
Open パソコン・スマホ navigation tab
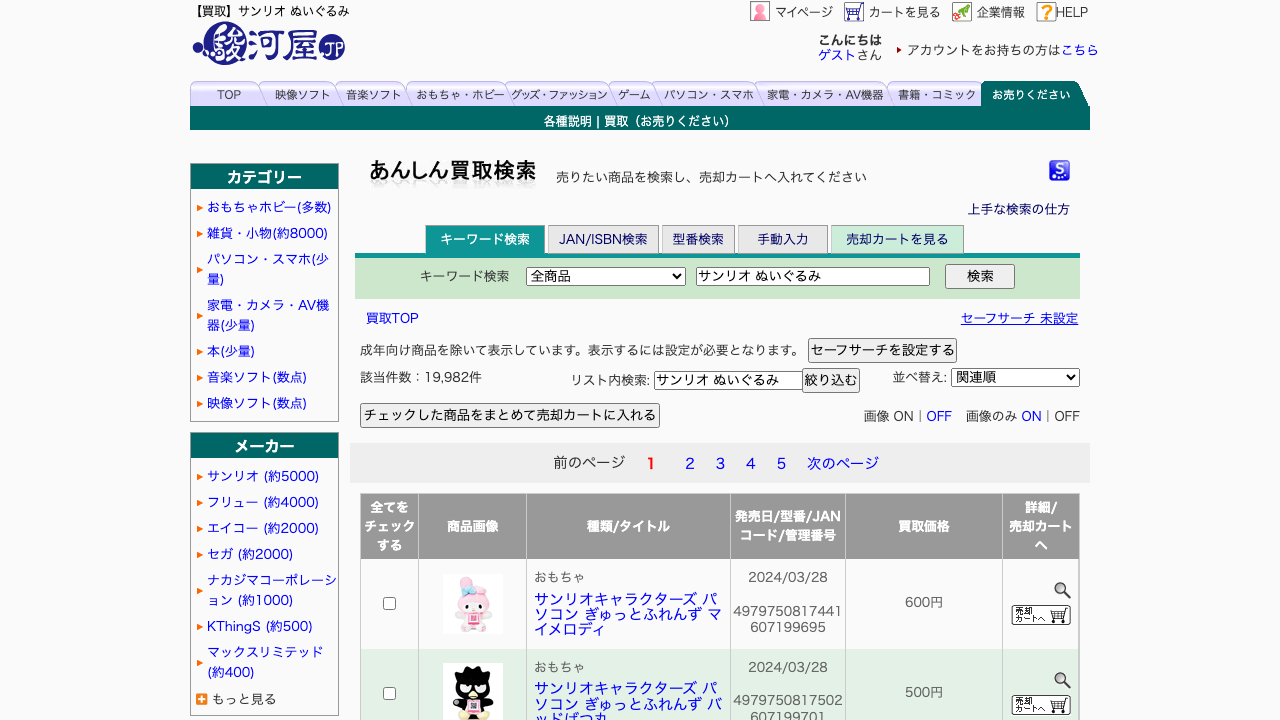[x=708, y=94]
